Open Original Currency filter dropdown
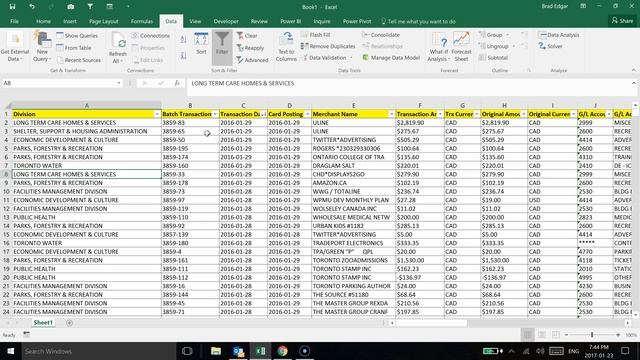This screenshot has width=640, height=360. tap(573, 114)
